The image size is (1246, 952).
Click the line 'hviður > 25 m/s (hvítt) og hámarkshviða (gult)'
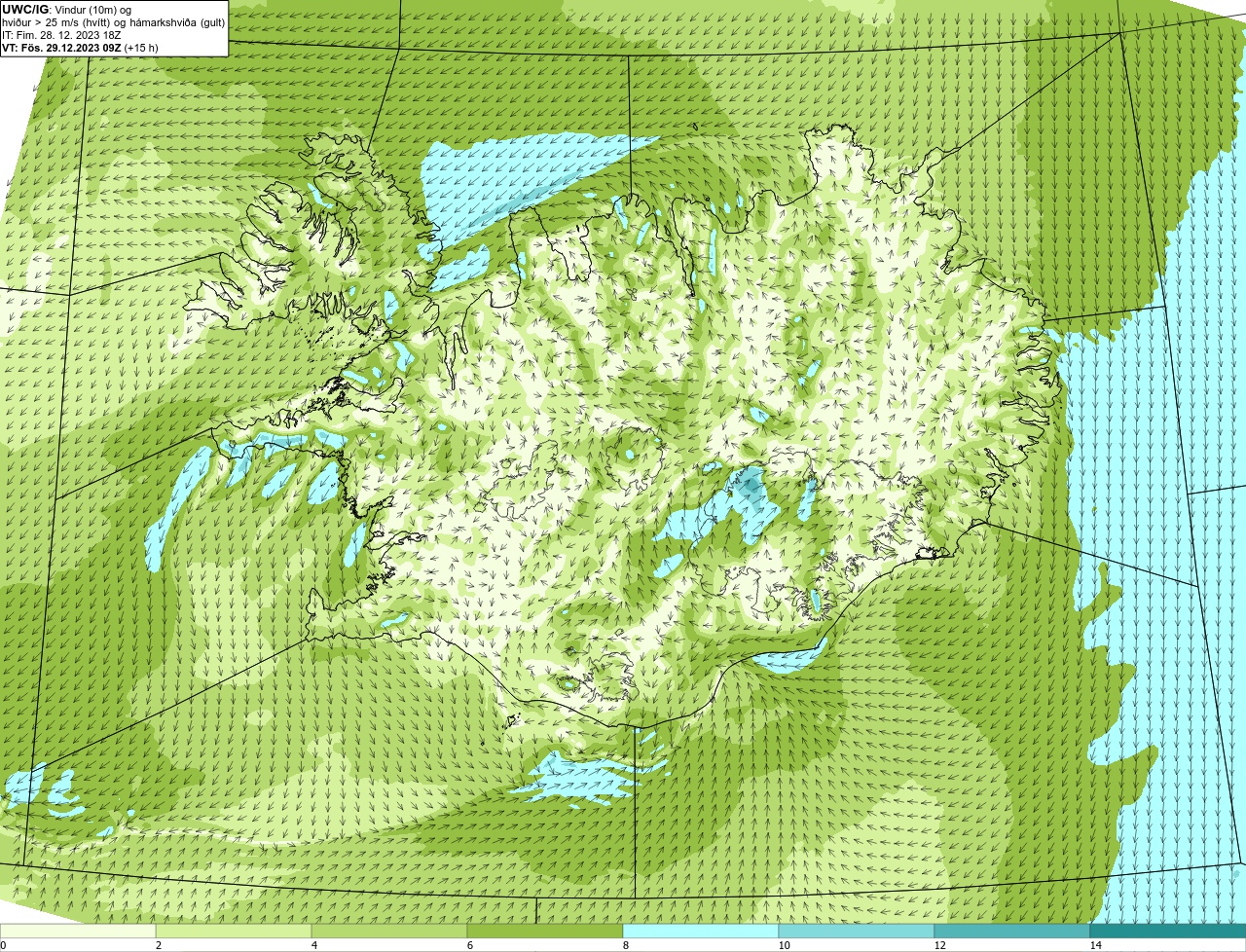[x=113, y=22]
